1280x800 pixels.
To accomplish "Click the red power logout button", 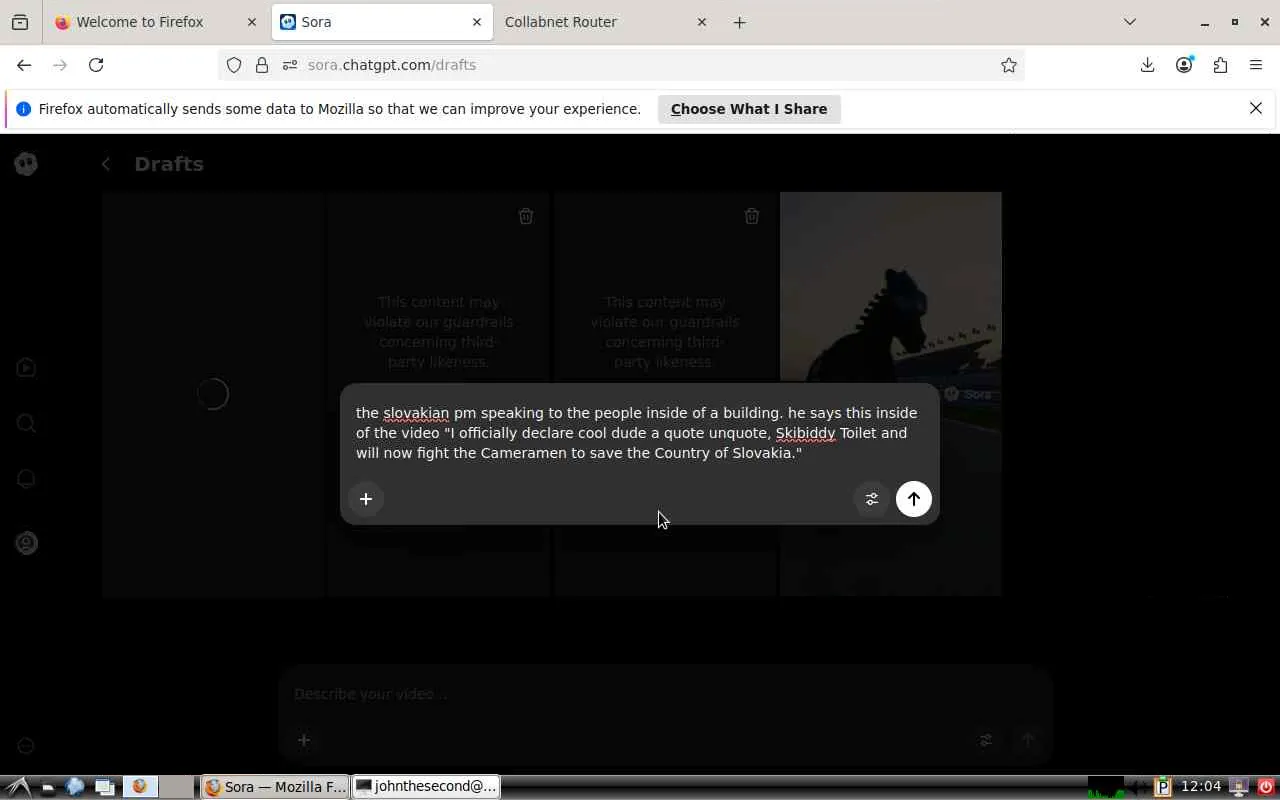I will tap(1266, 787).
